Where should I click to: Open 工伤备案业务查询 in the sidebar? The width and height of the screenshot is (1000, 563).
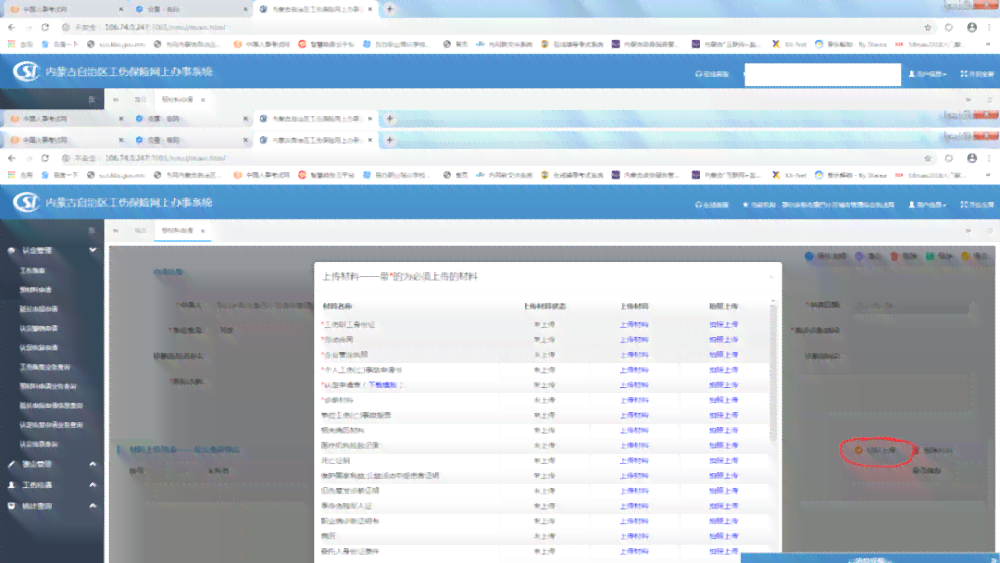click(x=45, y=367)
